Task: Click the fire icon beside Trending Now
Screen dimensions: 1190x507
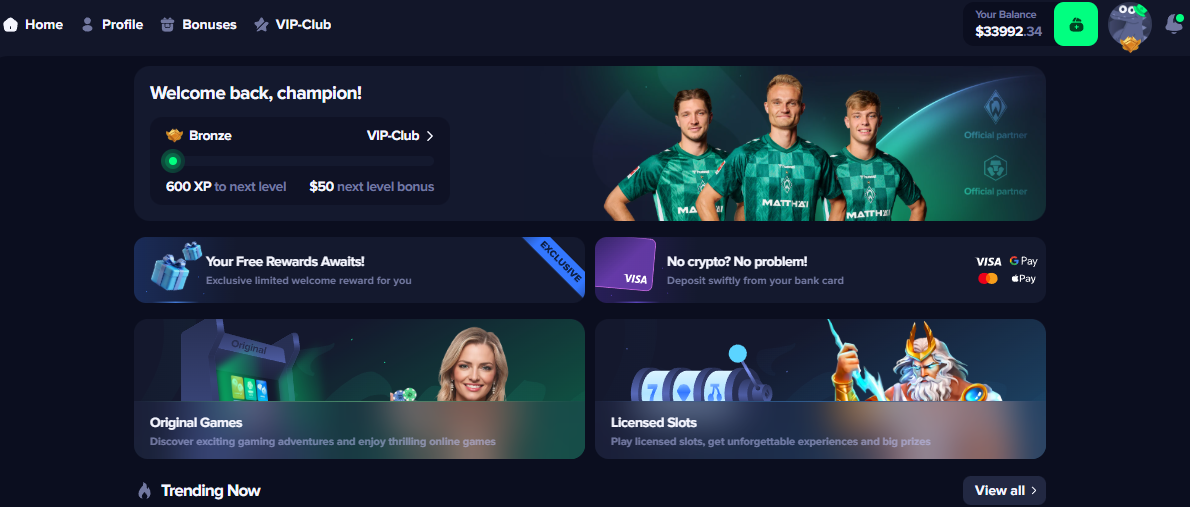Action: [x=144, y=491]
